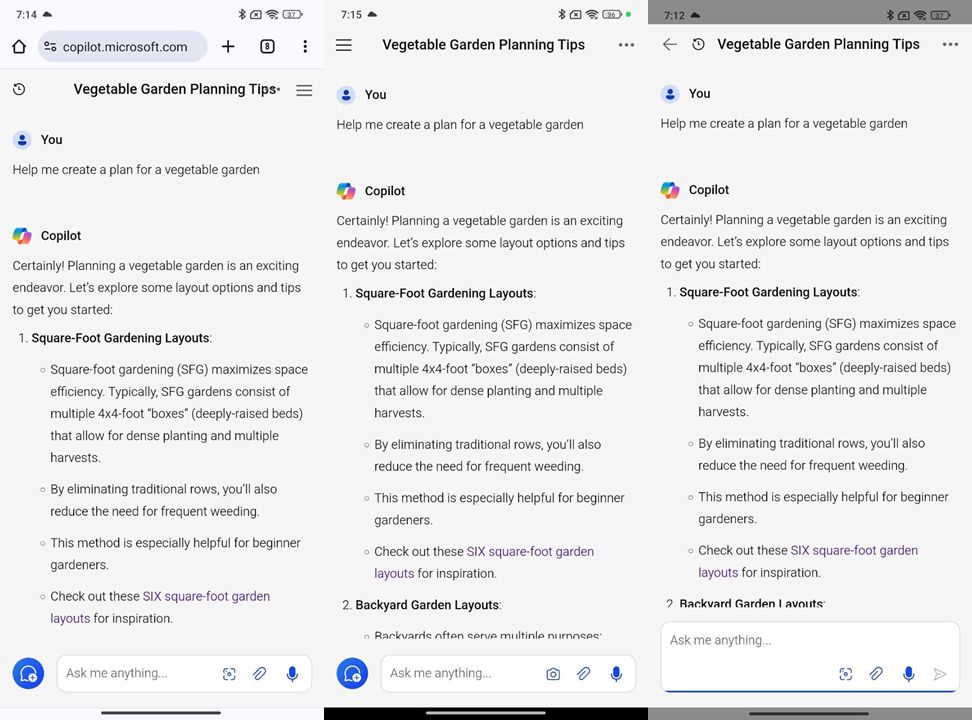This screenshot has width=972, height=720.
Task: Click Square-Foot Gardening Layouts heading, left screen
Action: (120, 338)
